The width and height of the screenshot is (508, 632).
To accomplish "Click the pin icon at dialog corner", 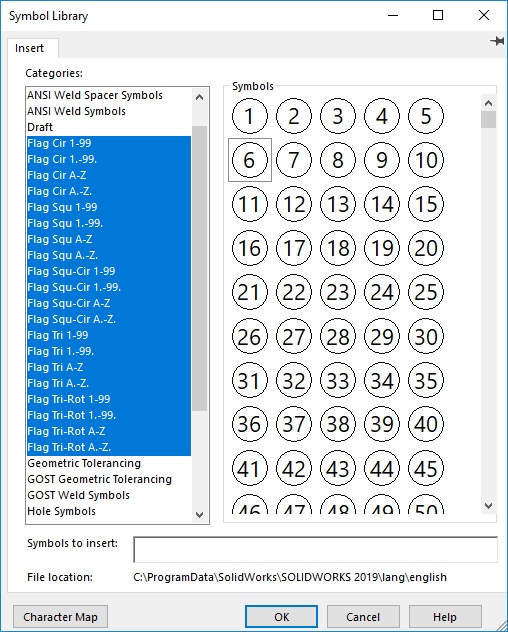I will 497,41.
